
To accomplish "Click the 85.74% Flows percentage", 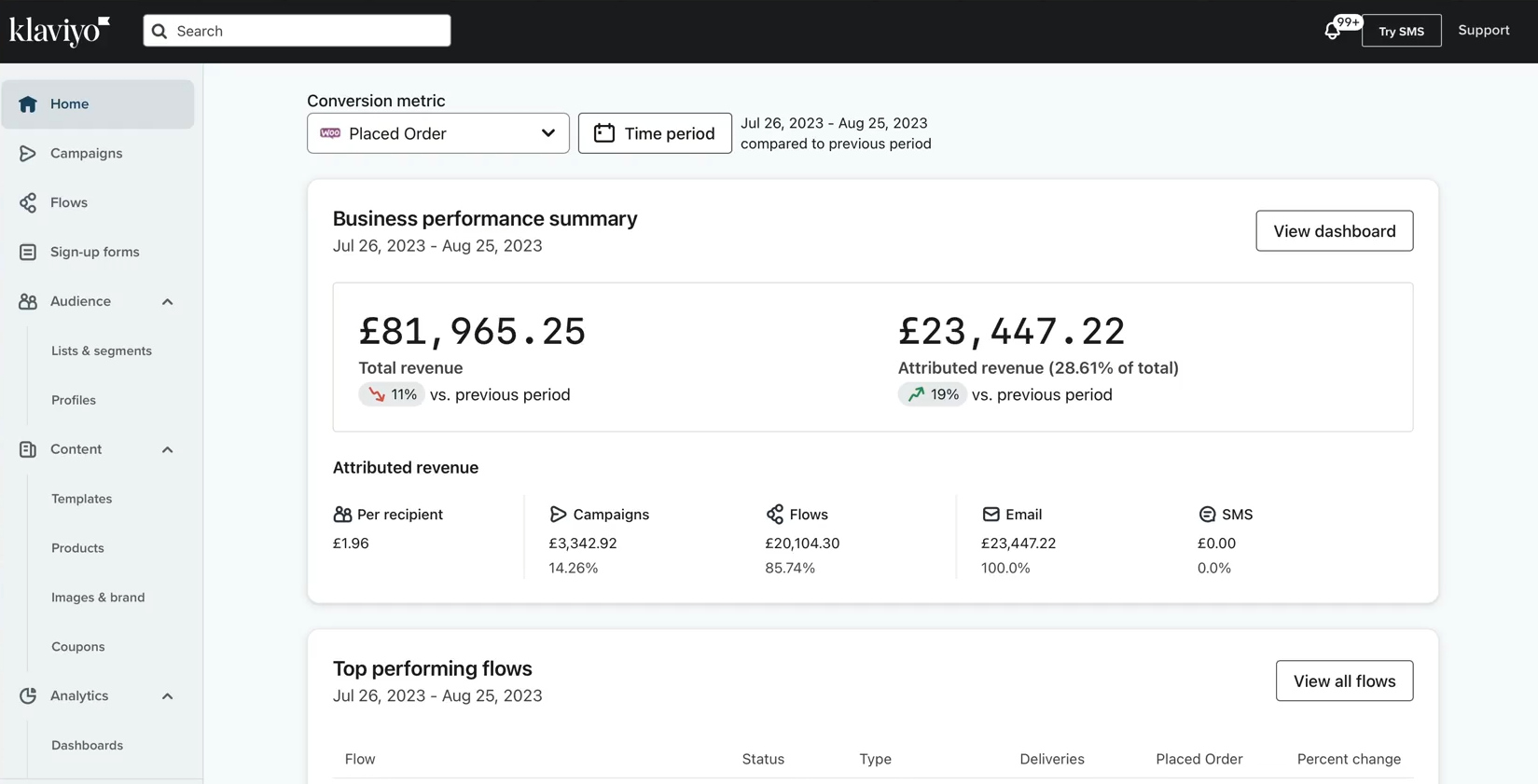I will (790, 568).
